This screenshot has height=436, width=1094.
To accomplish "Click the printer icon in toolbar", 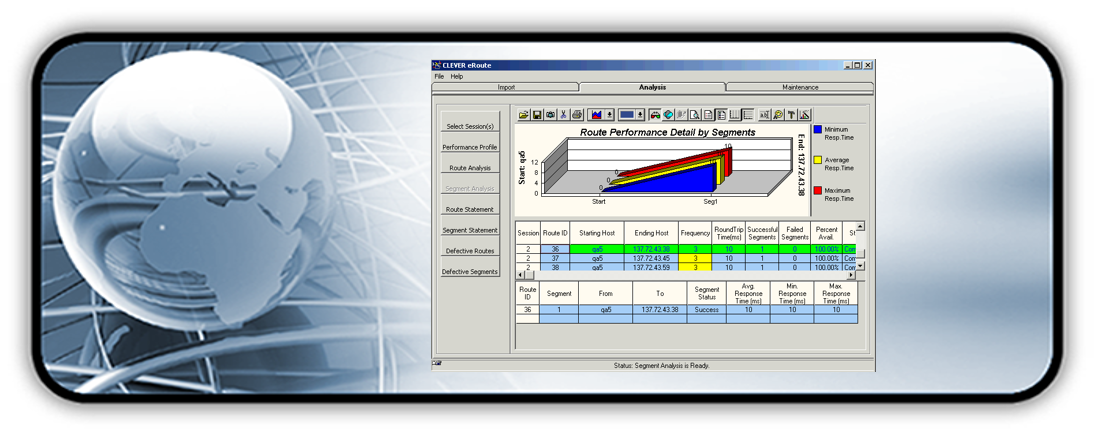I will click(x=577, y=114).
